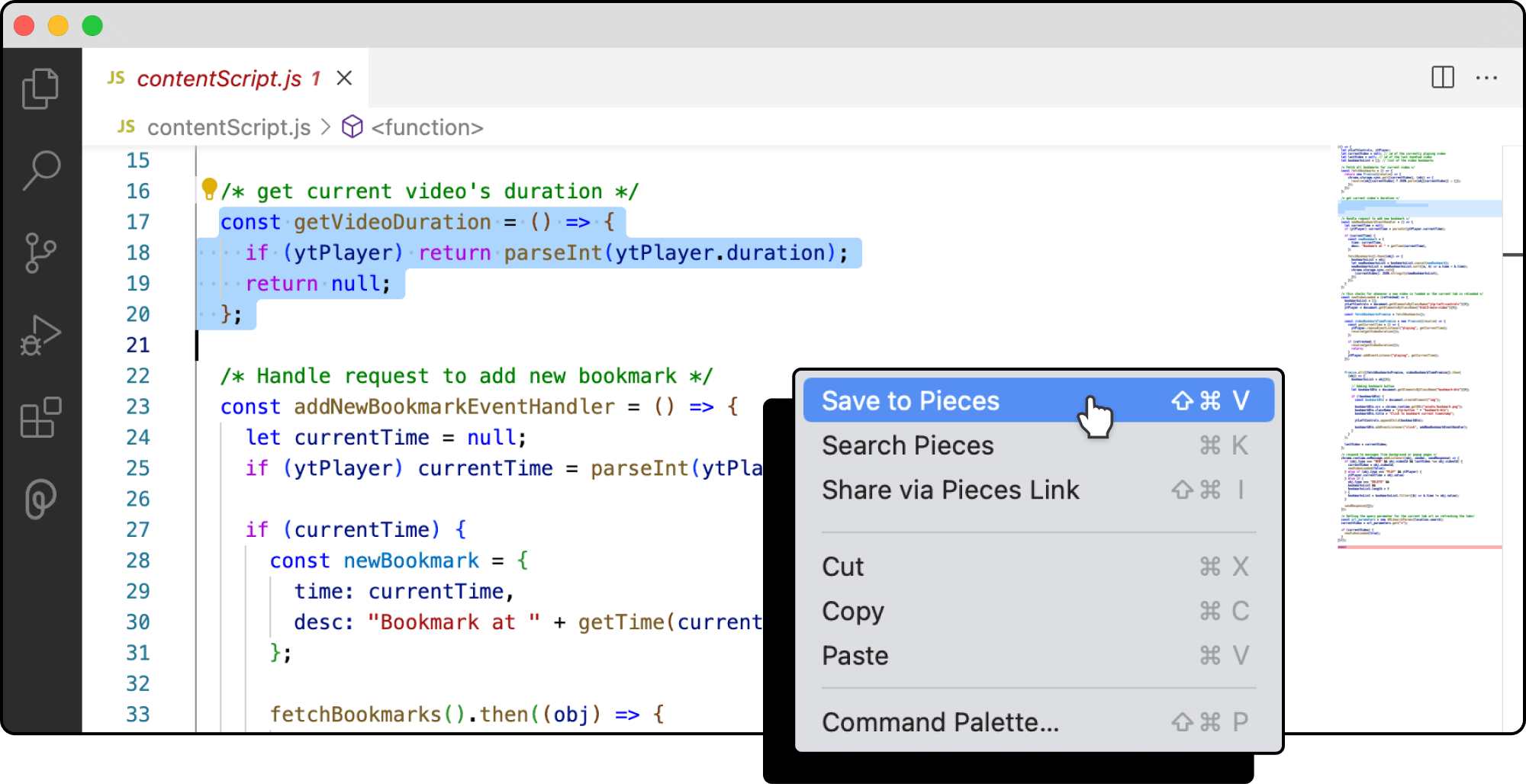The width and height of the screenshot is (1526, 784).
Task: Open the Run and Debug view
Action: (40, 336)
